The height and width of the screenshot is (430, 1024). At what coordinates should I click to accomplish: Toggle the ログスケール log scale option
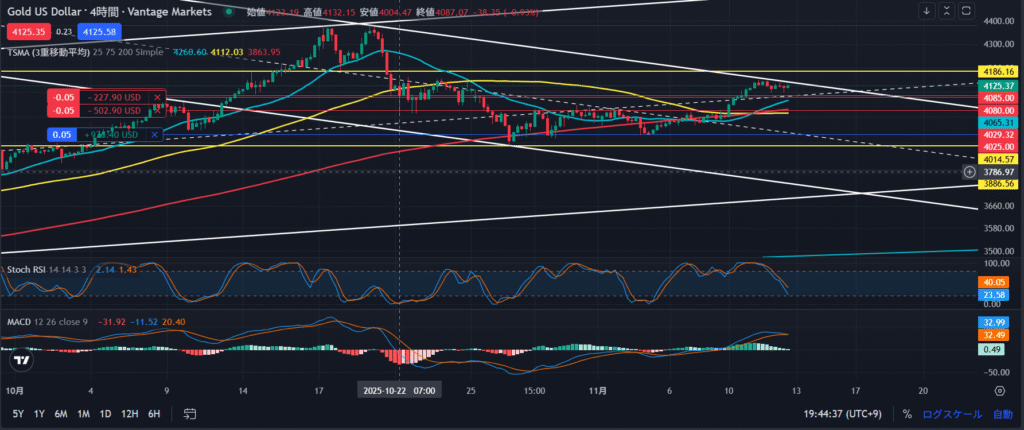tap(949, 413)
